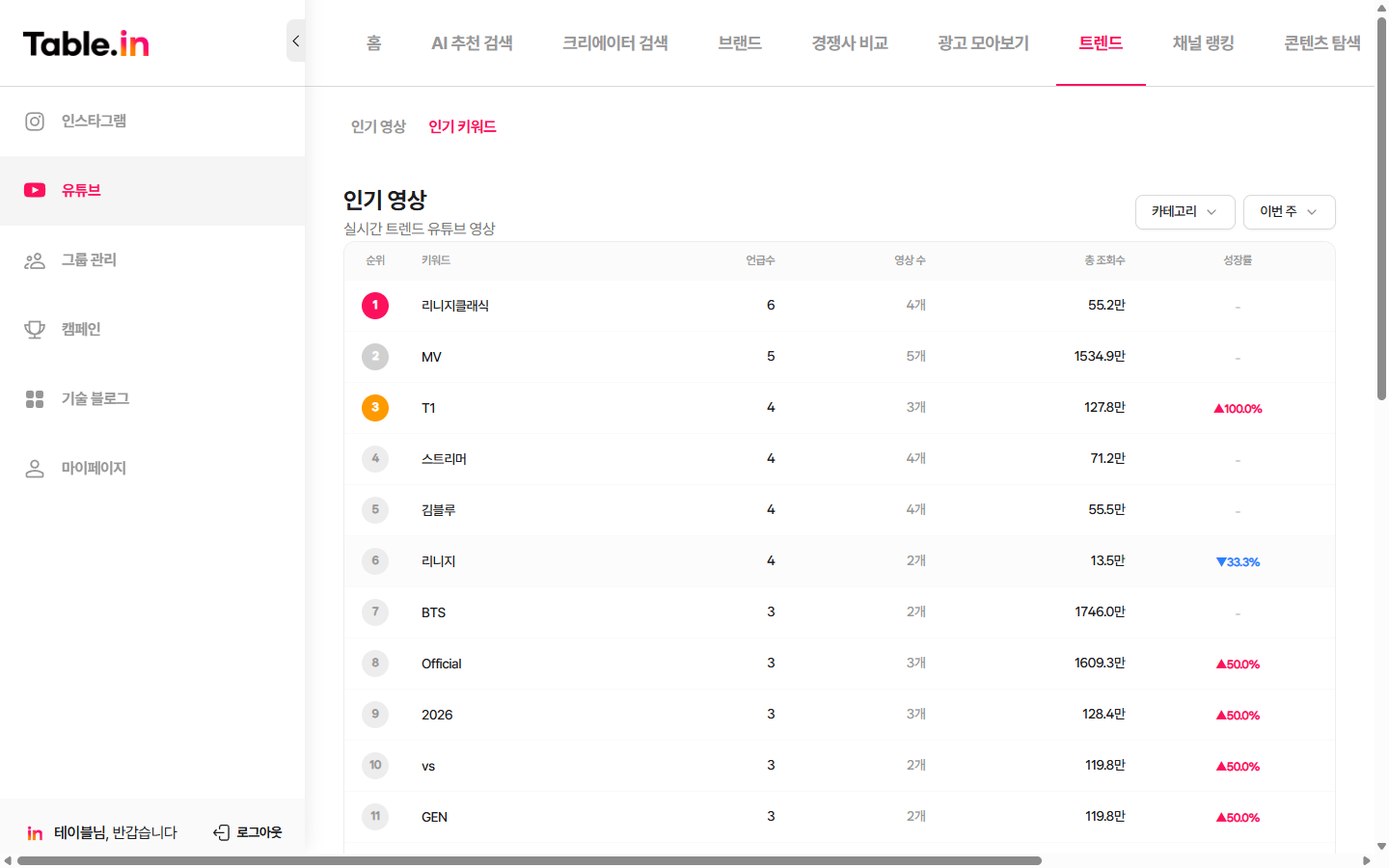This screenshot has height=868, width=1389.
Task: Expand the 이번 주 period selector
Action: [1289, 211]
